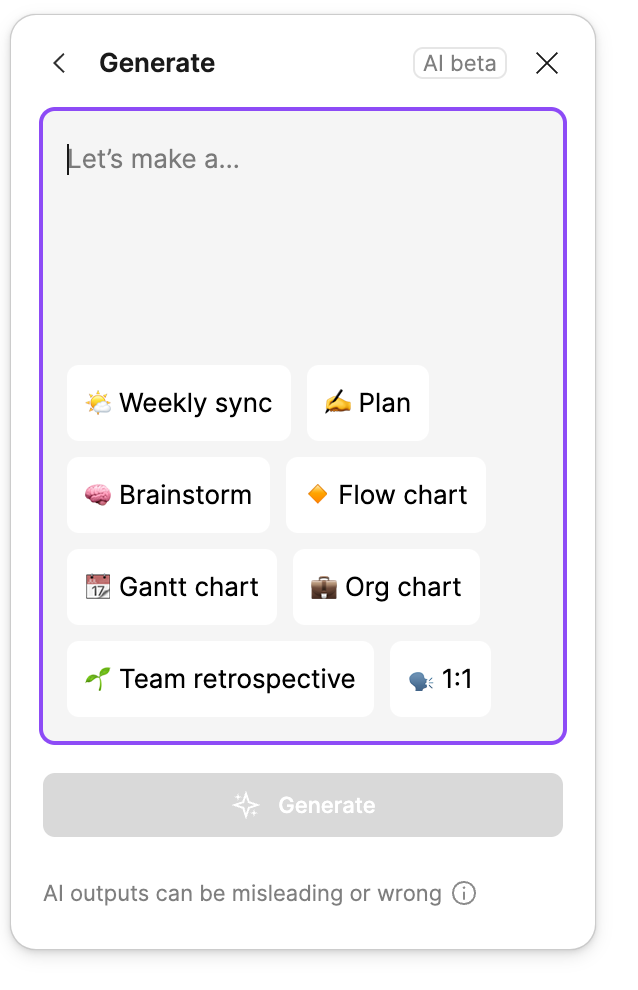
Task: Click the calendar Gantt chart icon
Action: pos(97,587)
